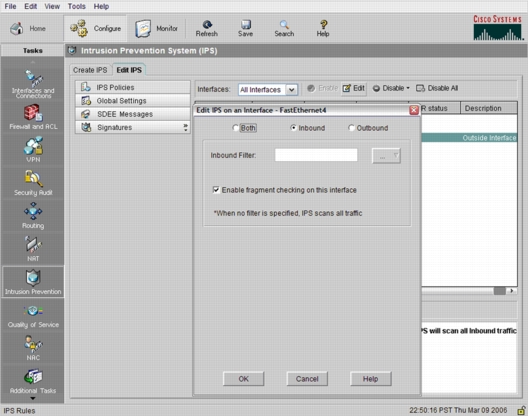Click the horizontal scrollbar thumb
Image resolution: width=530 pixels, height=418 pixels.
pos(500,291)
